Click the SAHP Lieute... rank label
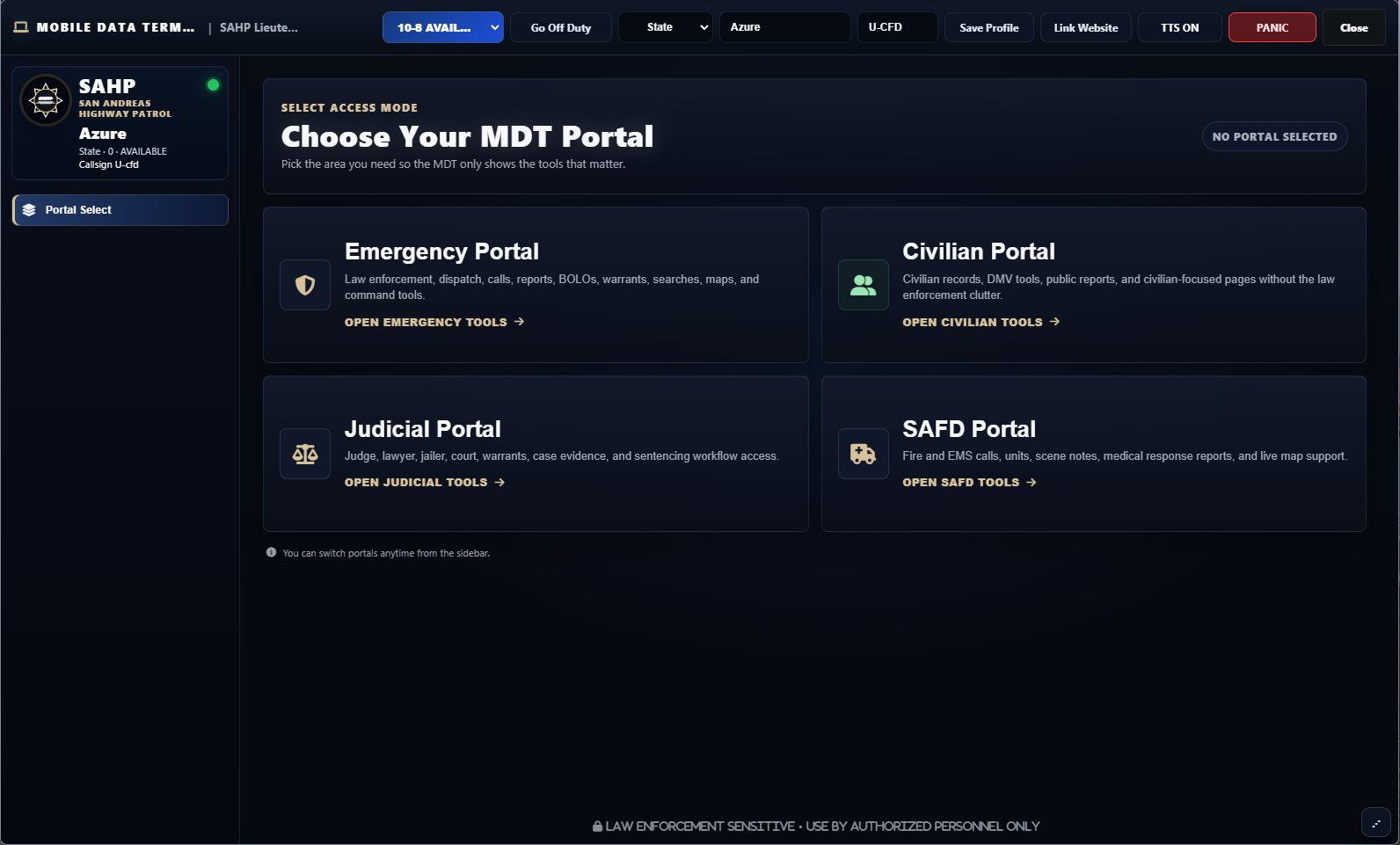 click(259, 27)
